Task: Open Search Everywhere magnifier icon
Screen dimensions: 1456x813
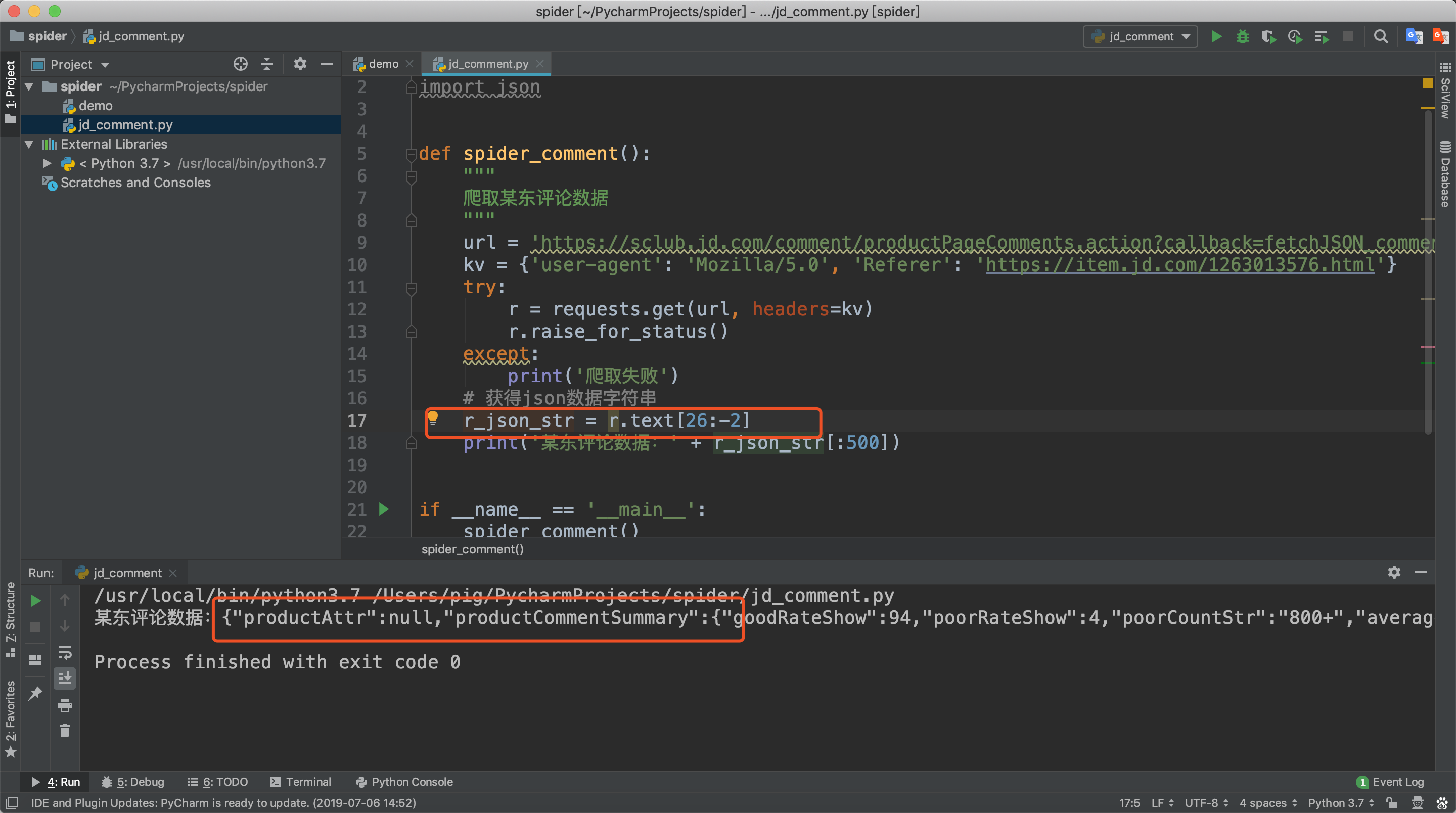Action: [x=1381, y=37]
